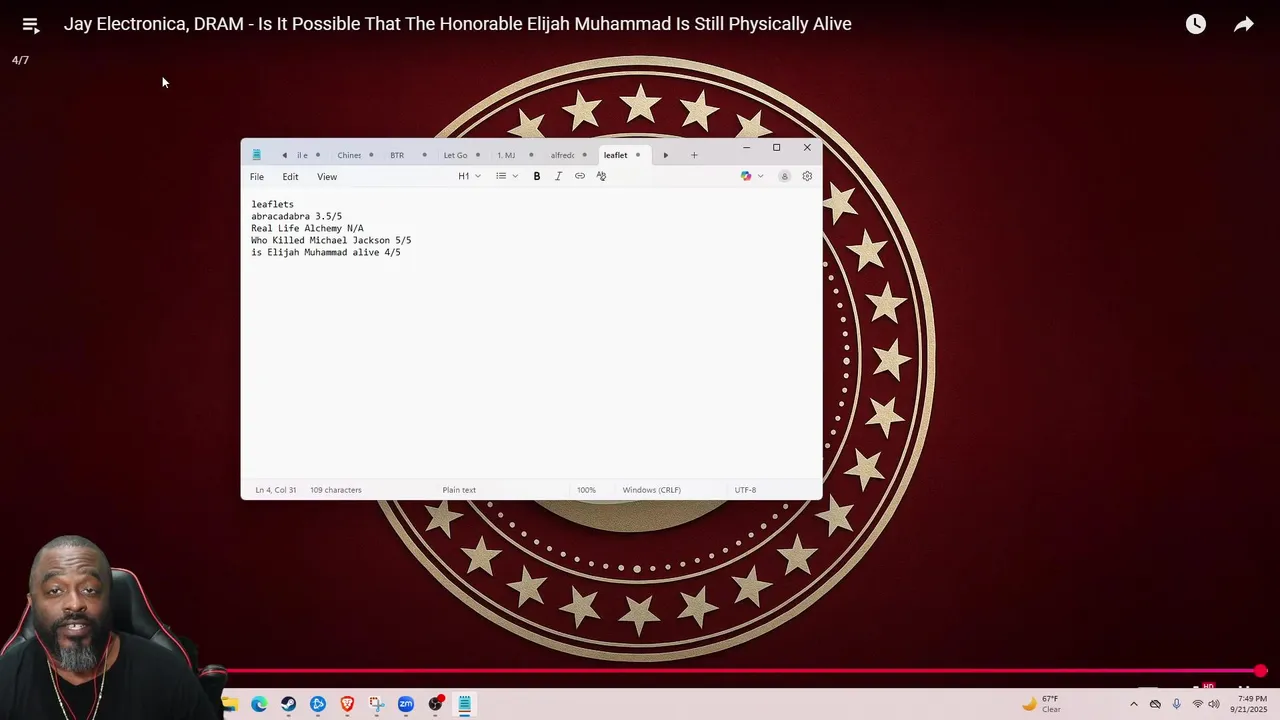Click the OneDrive cloud tray icon
1280x720 pixels.
coord(1155,704)
